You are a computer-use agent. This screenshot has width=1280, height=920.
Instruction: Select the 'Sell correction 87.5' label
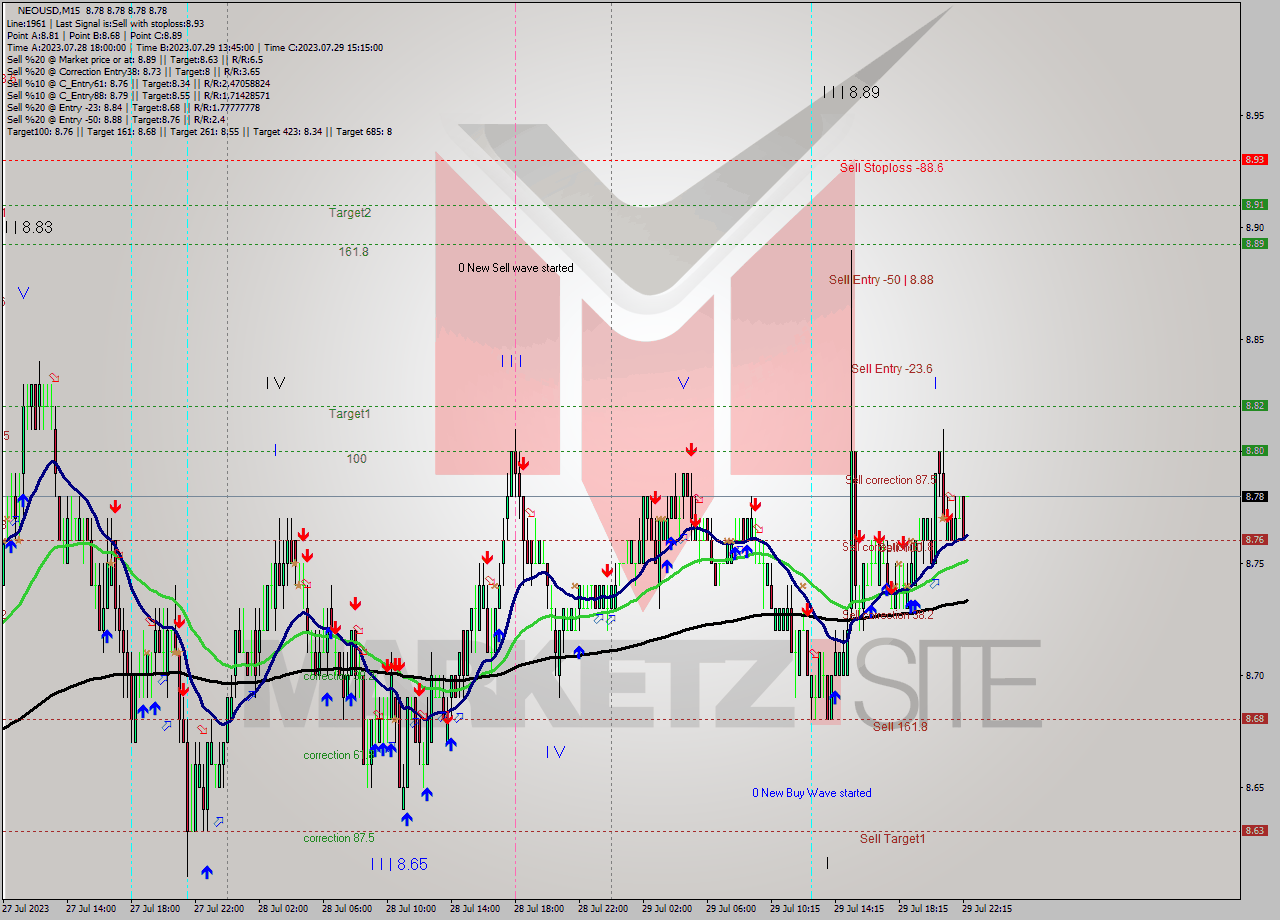pos(892,480)
